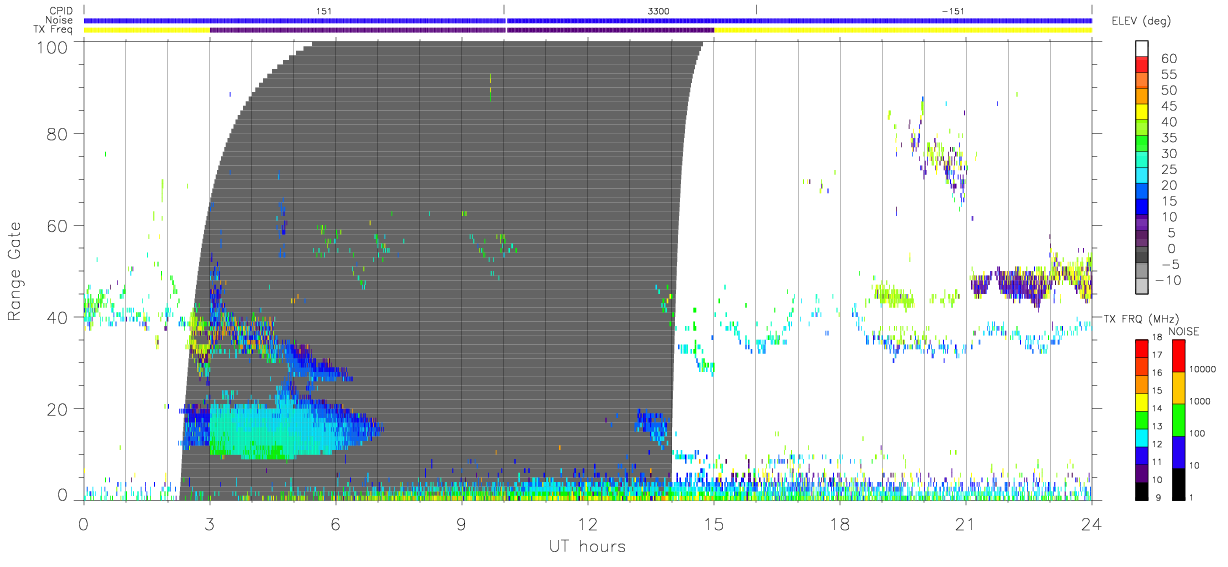Click NOISE legend label '1000'
This screenshot has height=567, width=1228.
[x=1200, y=402]
